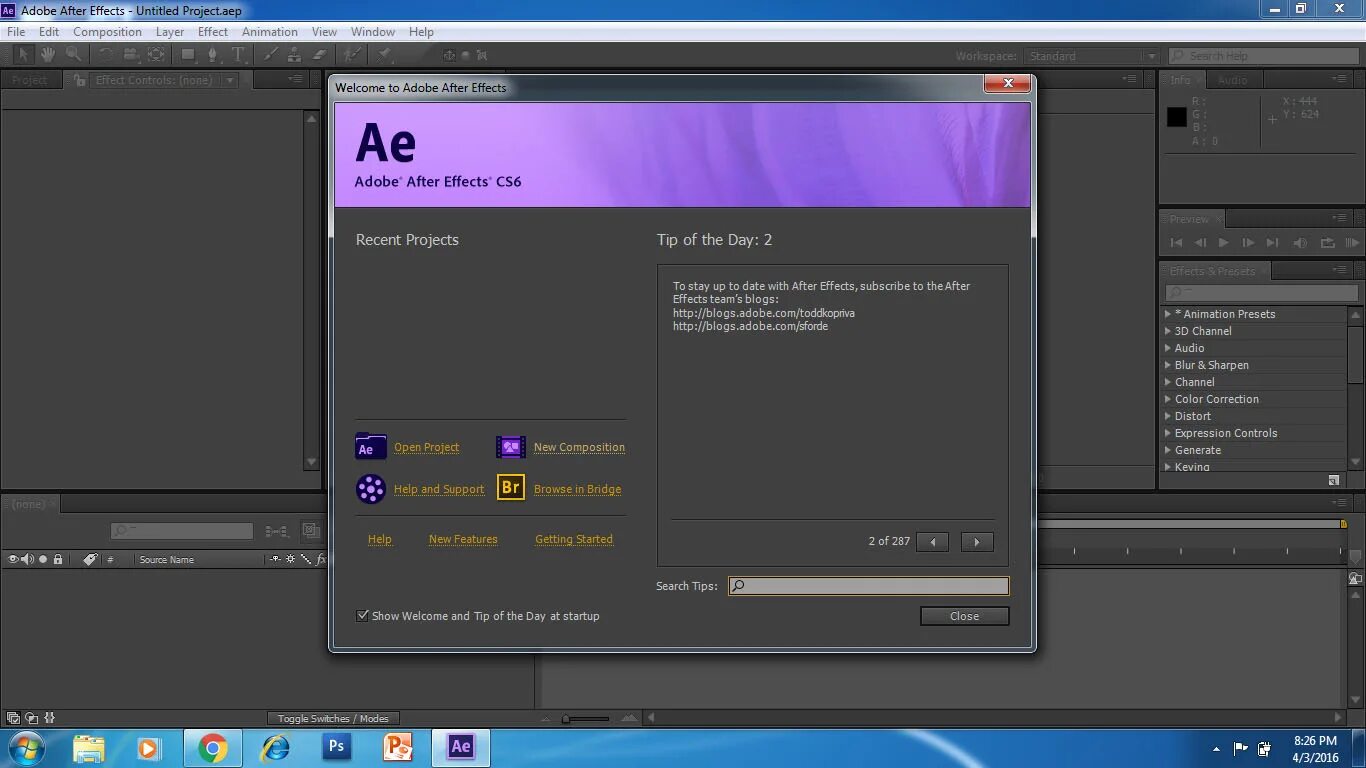The height and width of the screenshot is (768, 1366).
Task: Select the Brush tool
Action: pos(271,55)
